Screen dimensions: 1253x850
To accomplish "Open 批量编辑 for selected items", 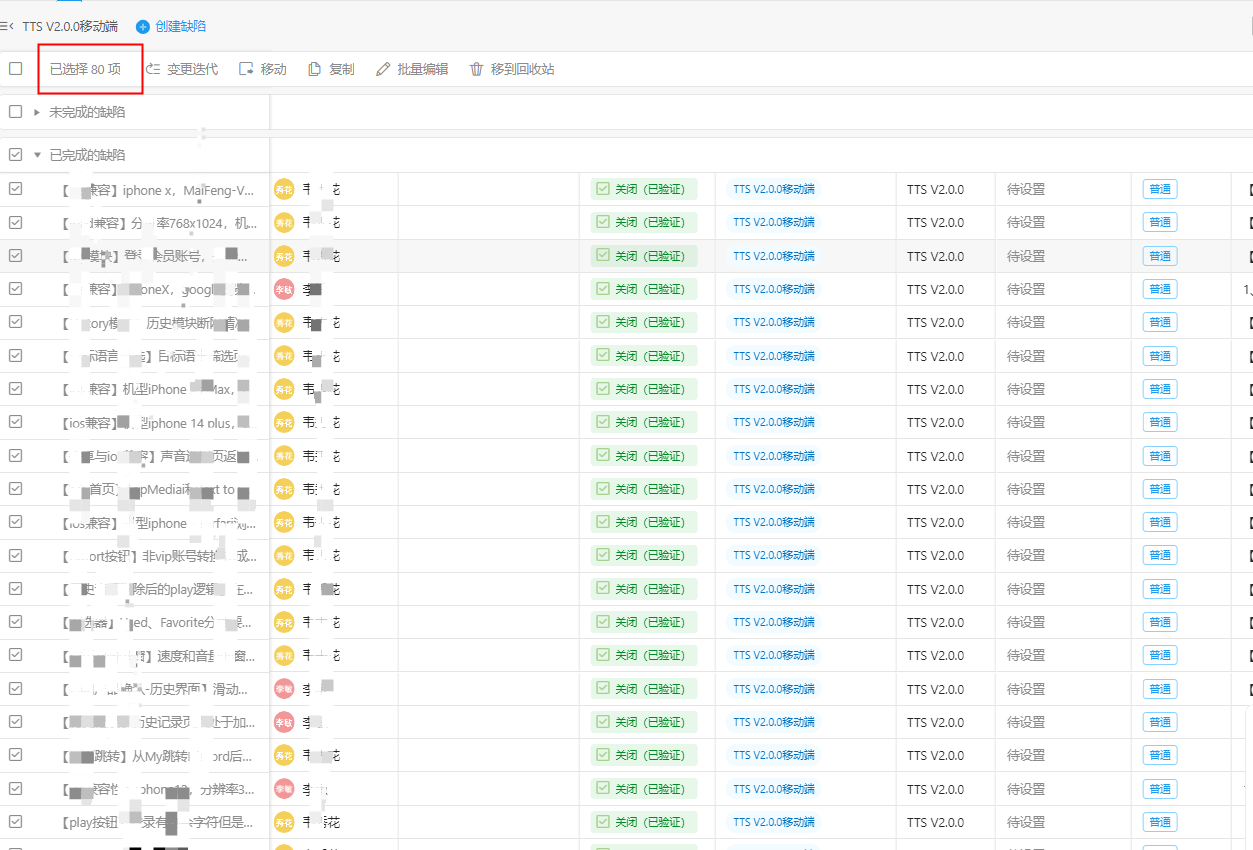I will (x=412, y=69).
